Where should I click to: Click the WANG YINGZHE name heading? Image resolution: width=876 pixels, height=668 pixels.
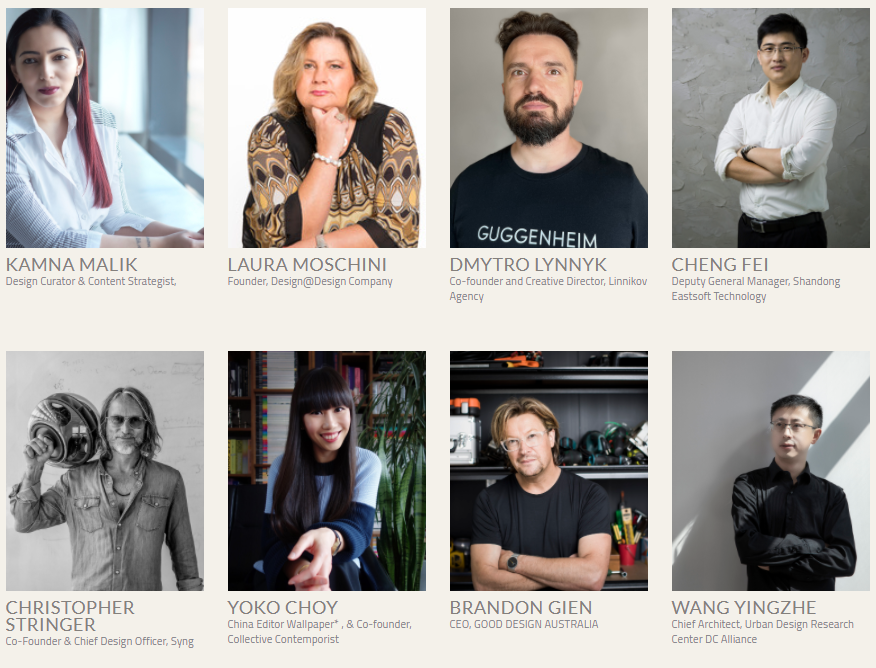(x=744, y=607)
